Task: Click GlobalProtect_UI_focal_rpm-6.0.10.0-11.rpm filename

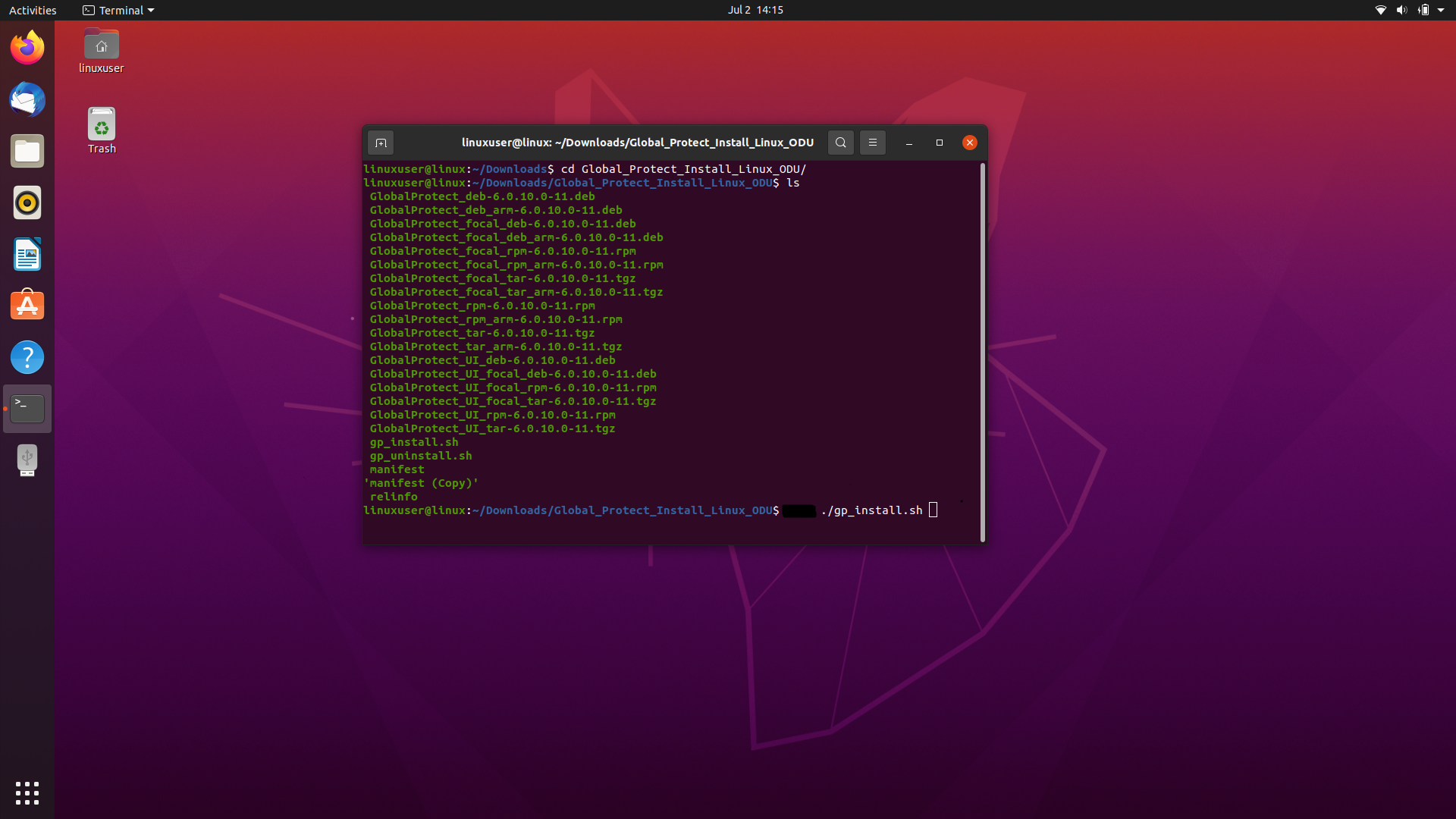Action: tap(513, 388)
